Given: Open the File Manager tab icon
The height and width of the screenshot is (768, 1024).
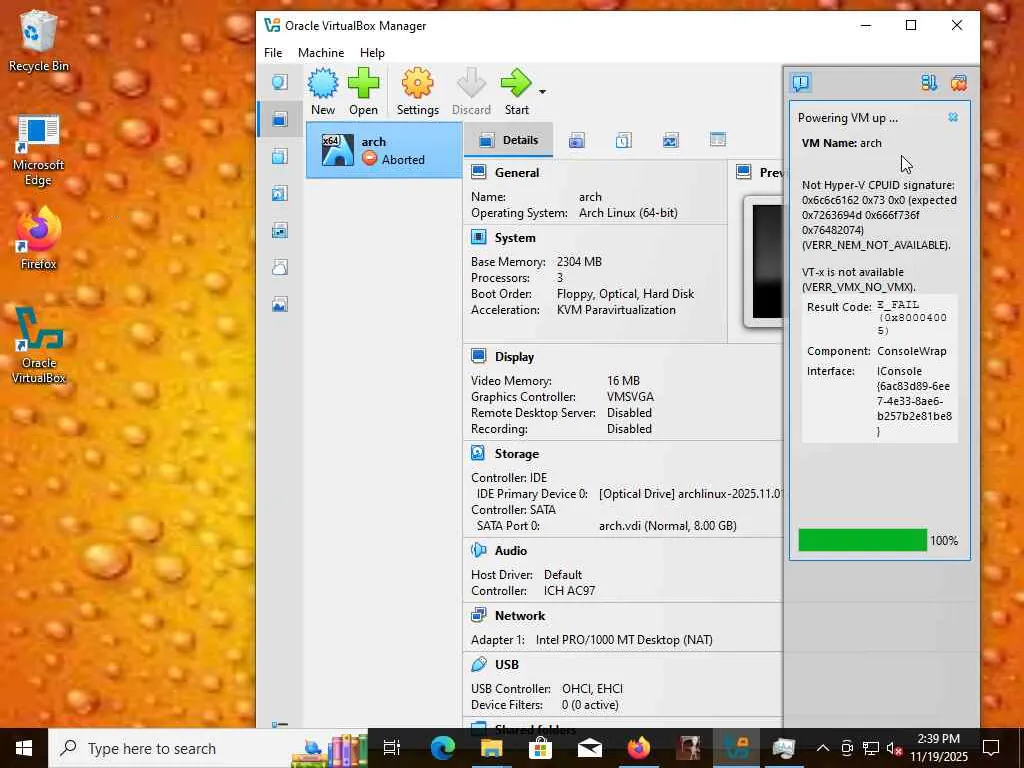Looking at the screenshot, I should (718, 140).
